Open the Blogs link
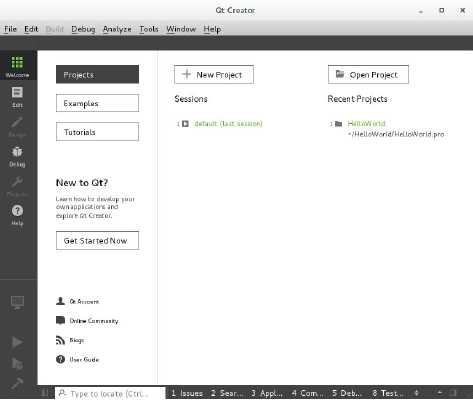The width and height of the screenshot is (473, 400). point(76,340)
